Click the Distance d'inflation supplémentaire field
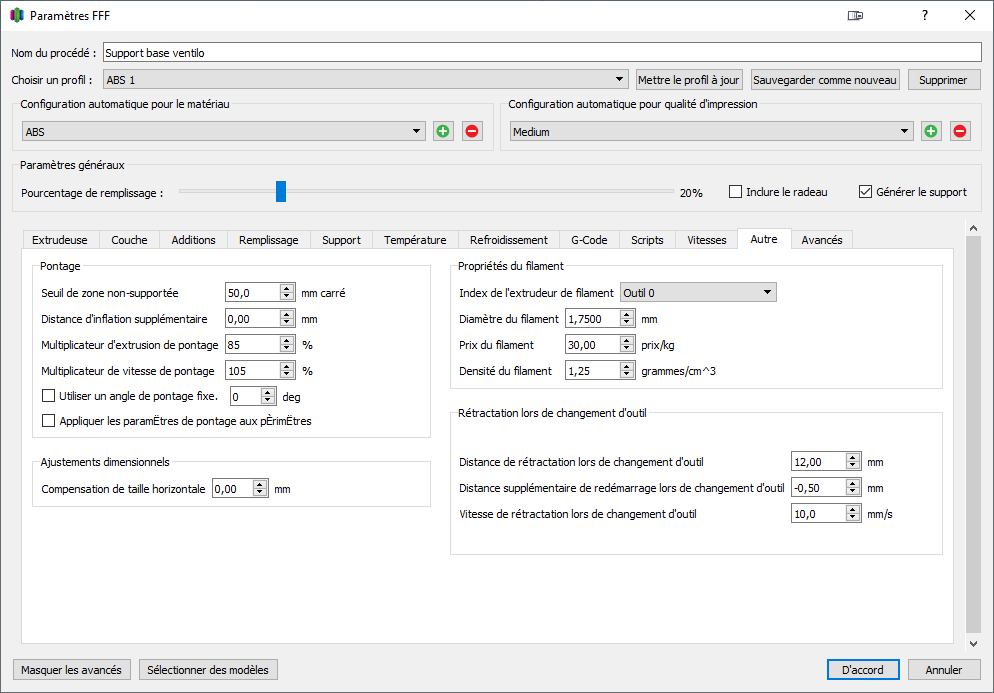 click(x=253, y=318)
